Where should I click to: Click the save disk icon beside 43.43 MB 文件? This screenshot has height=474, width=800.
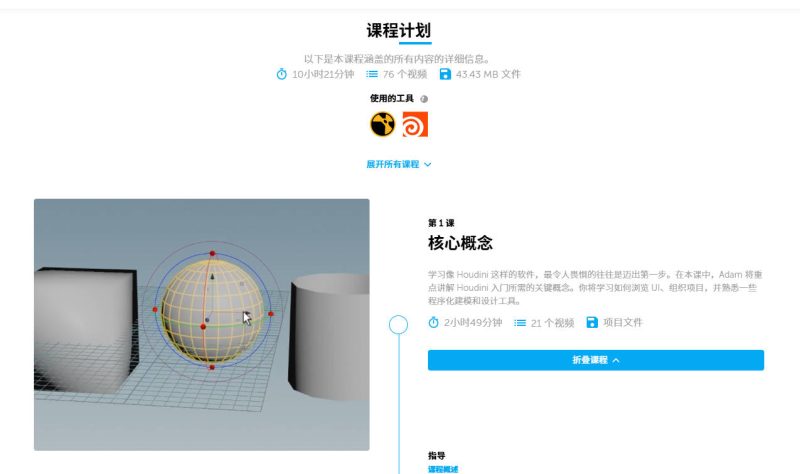[445, 74]
